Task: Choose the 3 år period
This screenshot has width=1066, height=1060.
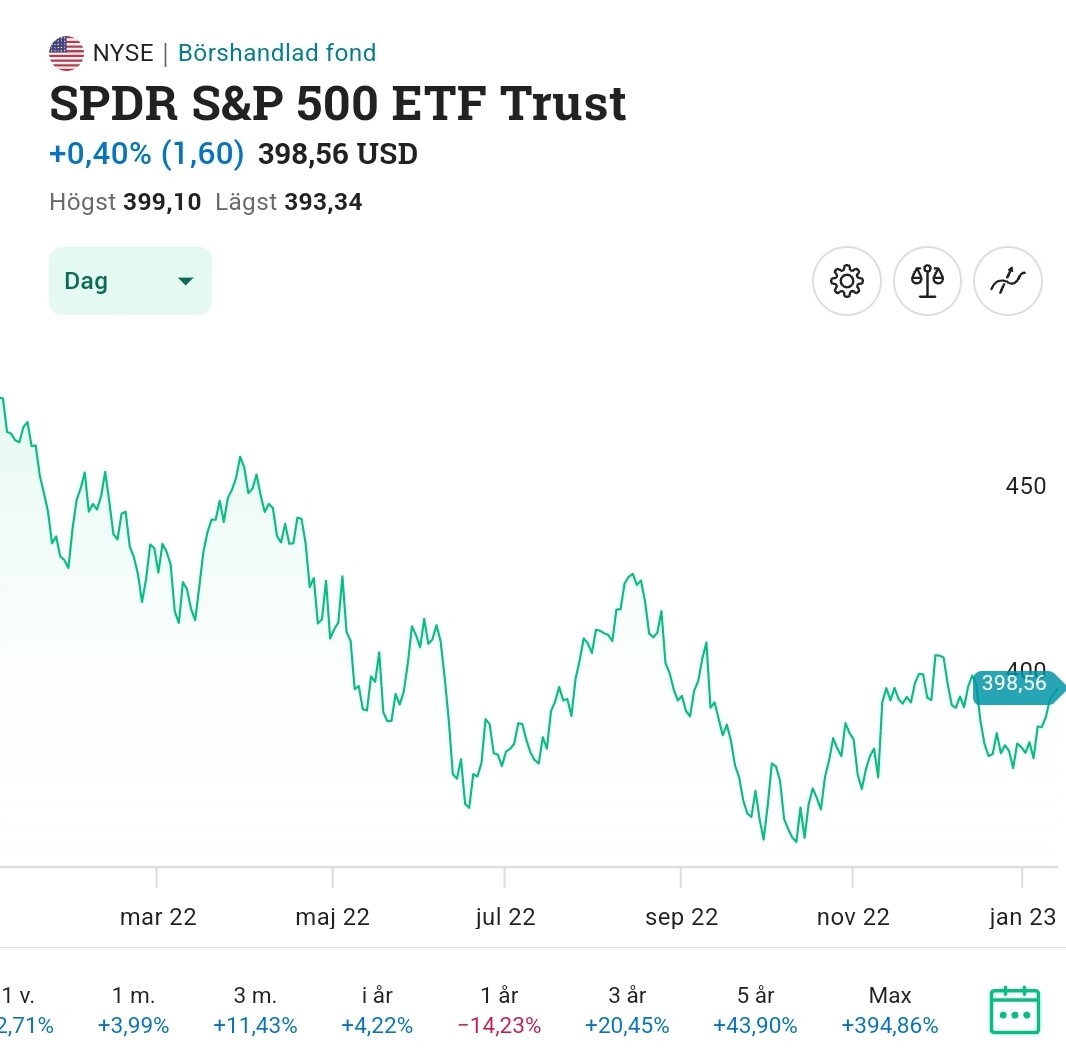Action: coord(627,1010)
